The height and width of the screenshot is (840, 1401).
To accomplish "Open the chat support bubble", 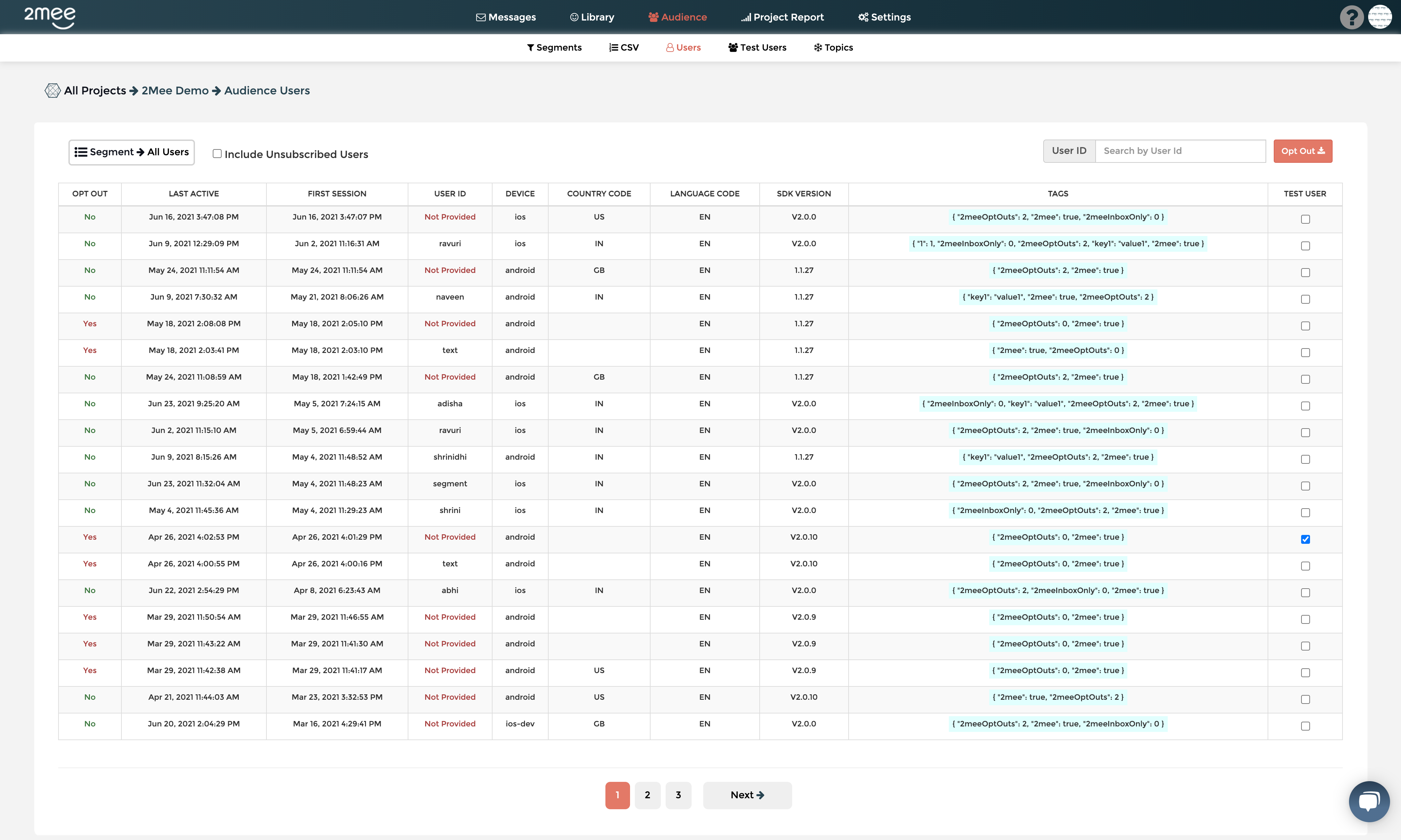I will click(x=1369, y=801).
